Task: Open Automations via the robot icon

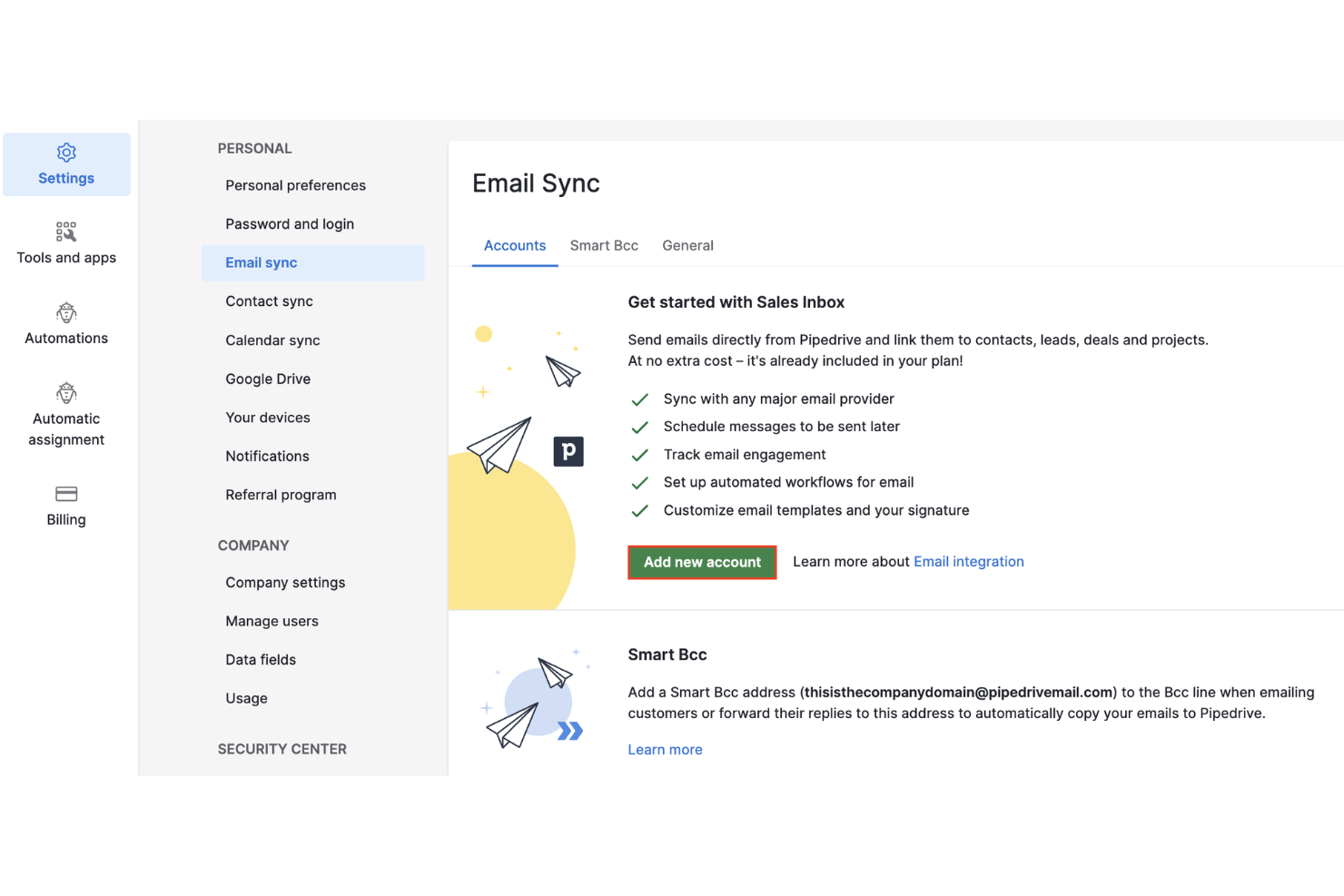Action: 65,323
